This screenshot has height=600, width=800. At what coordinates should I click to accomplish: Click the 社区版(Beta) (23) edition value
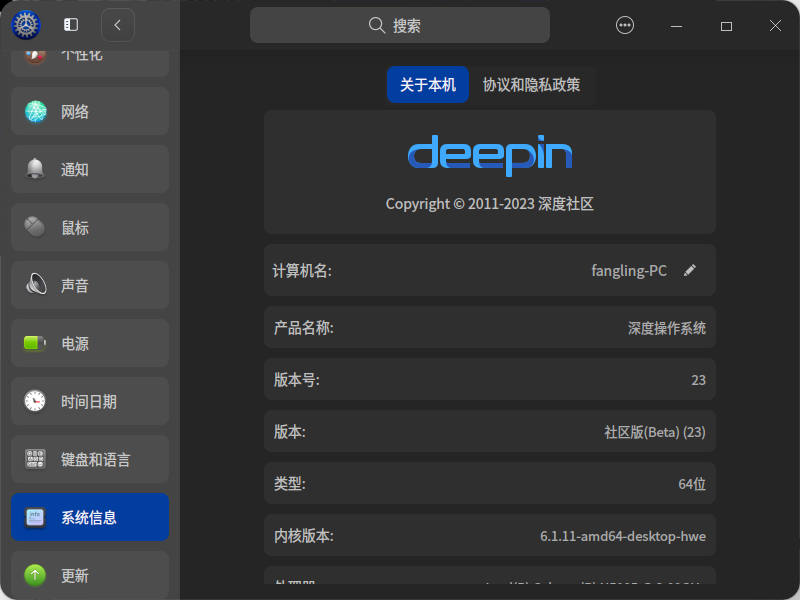point(655,432)
